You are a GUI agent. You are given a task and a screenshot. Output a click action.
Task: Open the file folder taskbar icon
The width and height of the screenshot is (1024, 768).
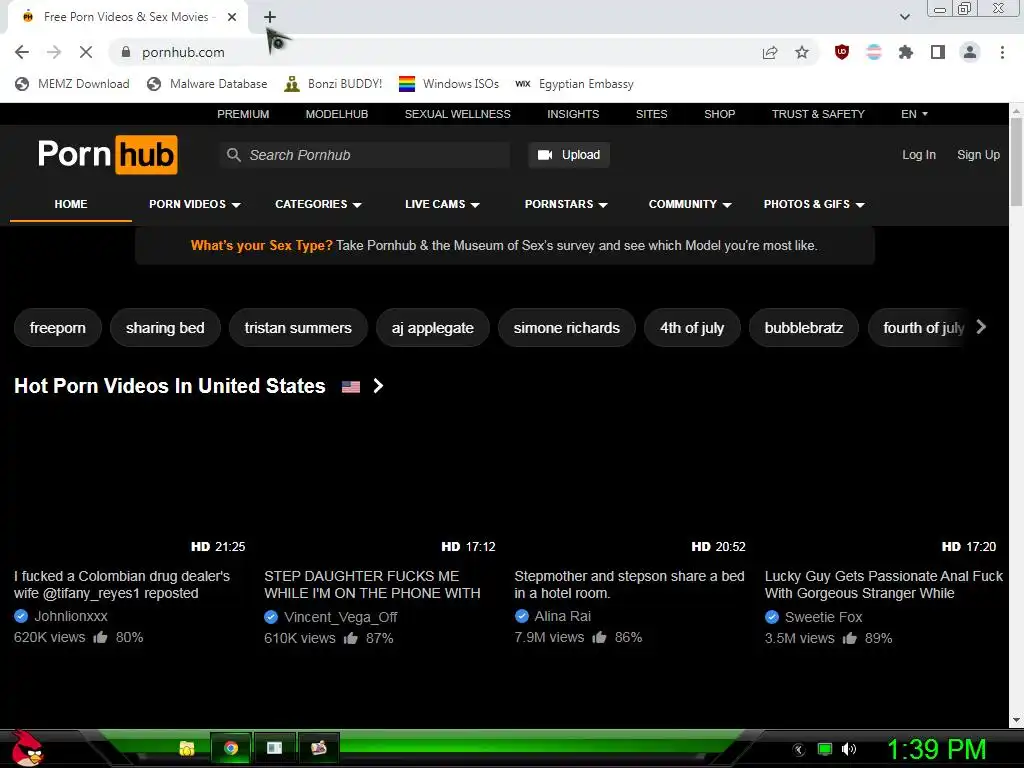click(x=187, y=748)
